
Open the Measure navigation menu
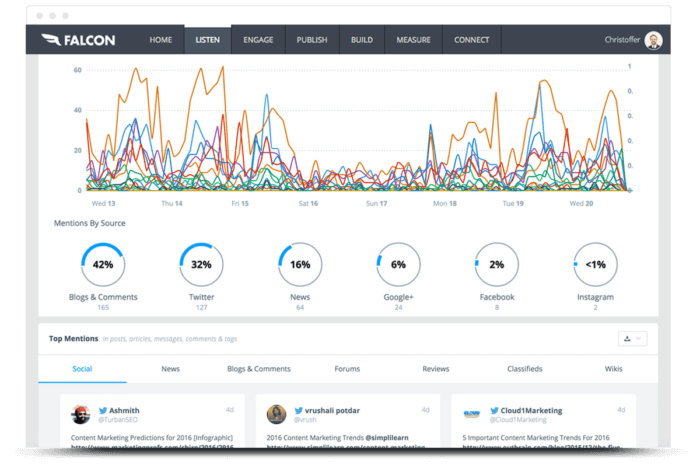[x=413, y=40]
